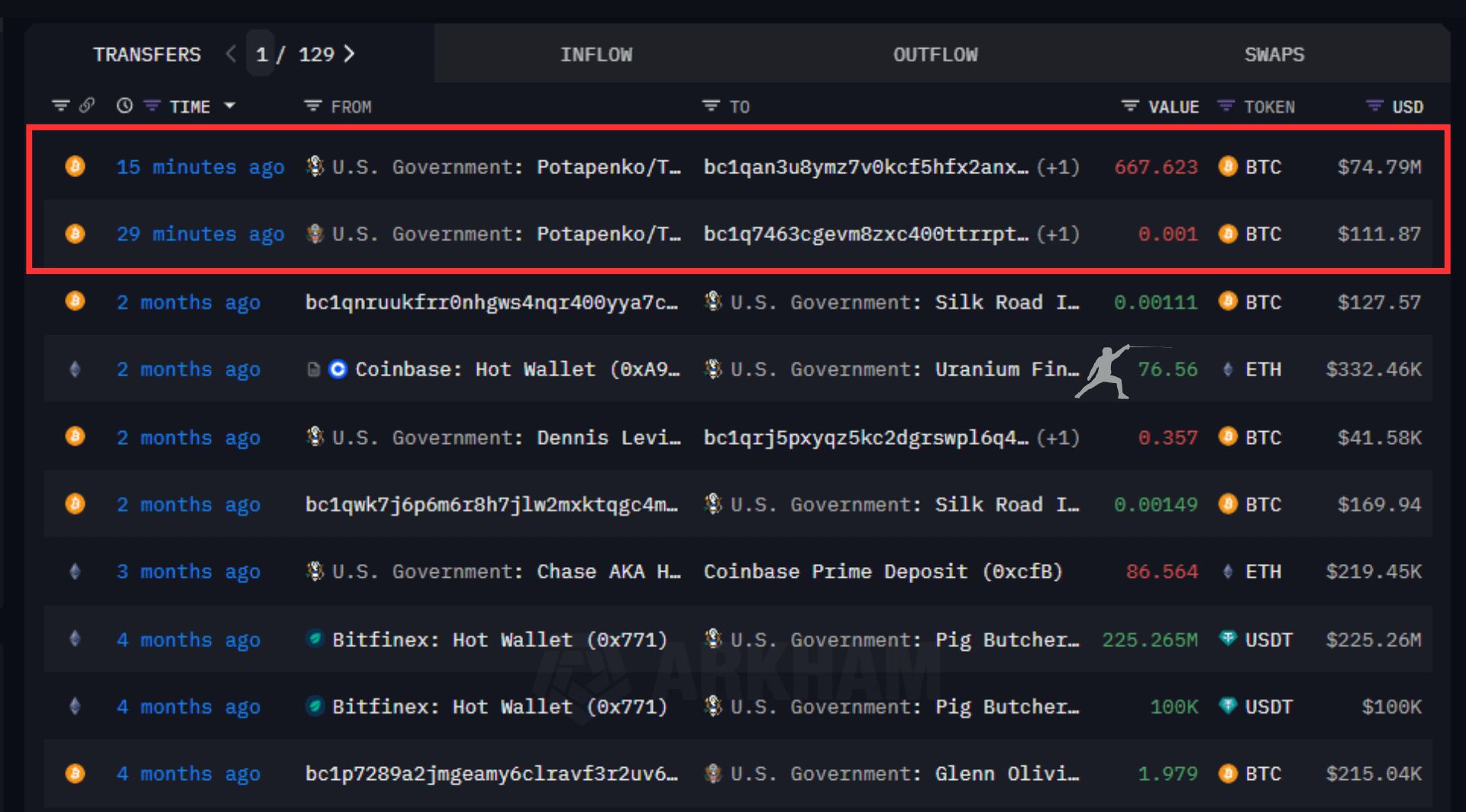Screen dimensions: 1466x812
Task: Click the 1.979 BTC value
Action: 1168,774
